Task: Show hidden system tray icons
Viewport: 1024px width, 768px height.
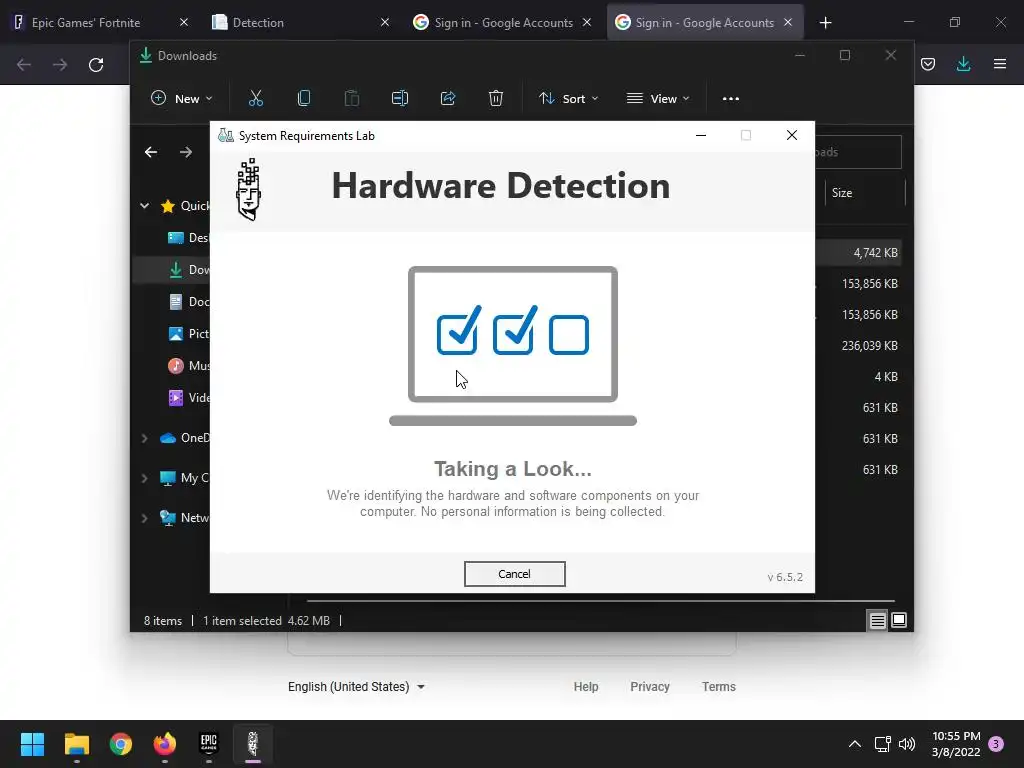Action: pos(854,744)
